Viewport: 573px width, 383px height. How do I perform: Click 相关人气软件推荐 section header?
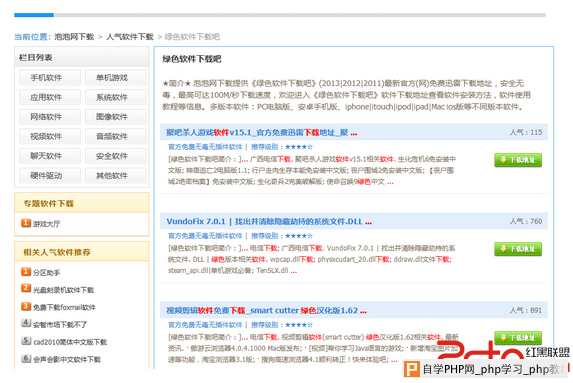point(82,252)
